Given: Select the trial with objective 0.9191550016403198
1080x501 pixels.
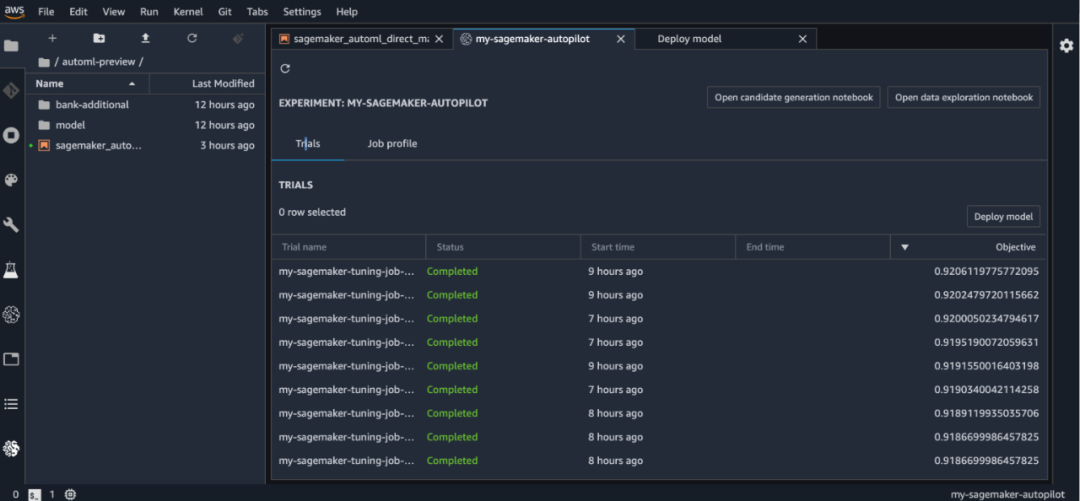Looking at the screenshot, I should [x=659, y=366].
